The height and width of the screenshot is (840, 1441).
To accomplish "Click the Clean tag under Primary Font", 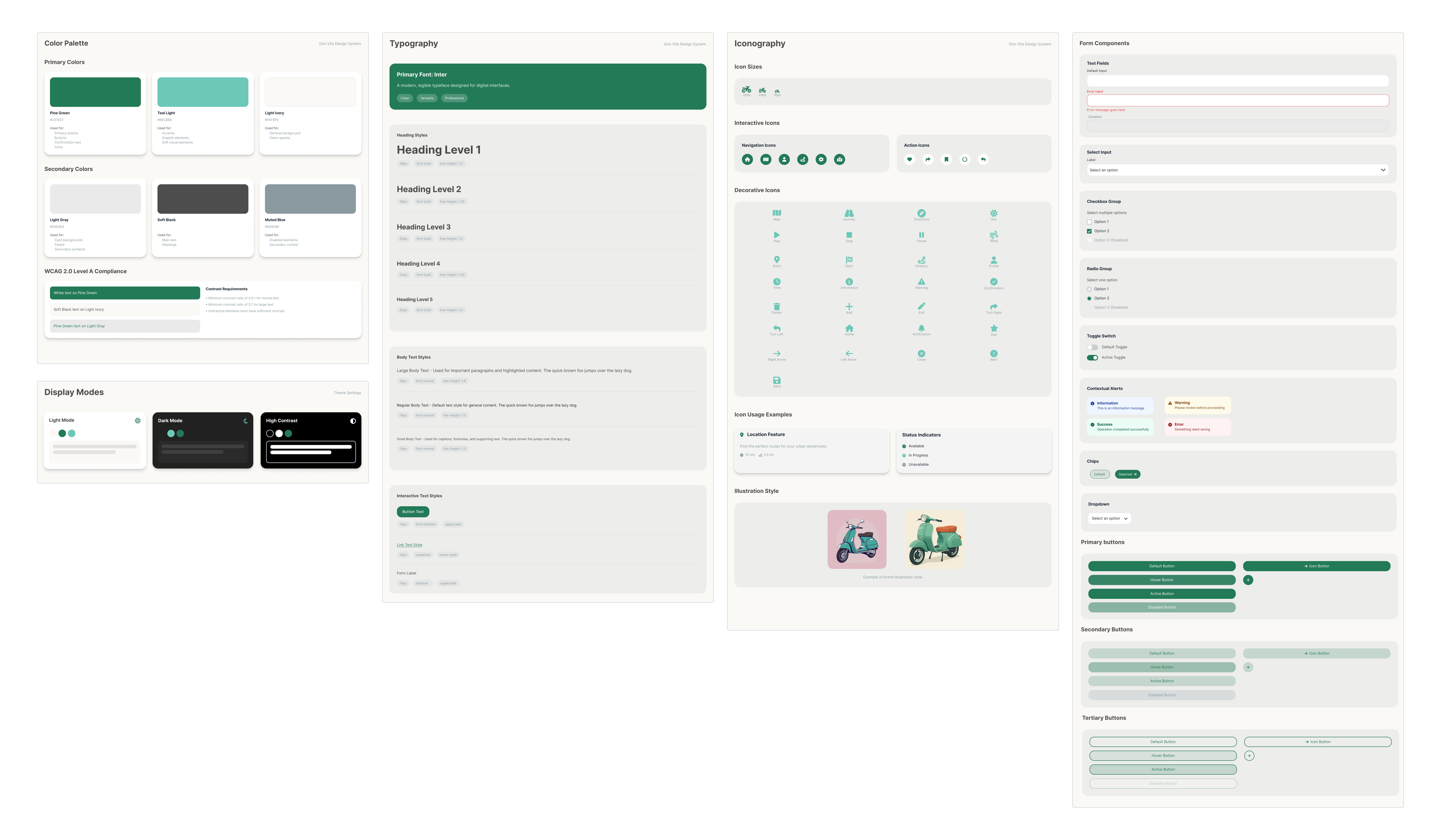I will [x=405, y=98].
